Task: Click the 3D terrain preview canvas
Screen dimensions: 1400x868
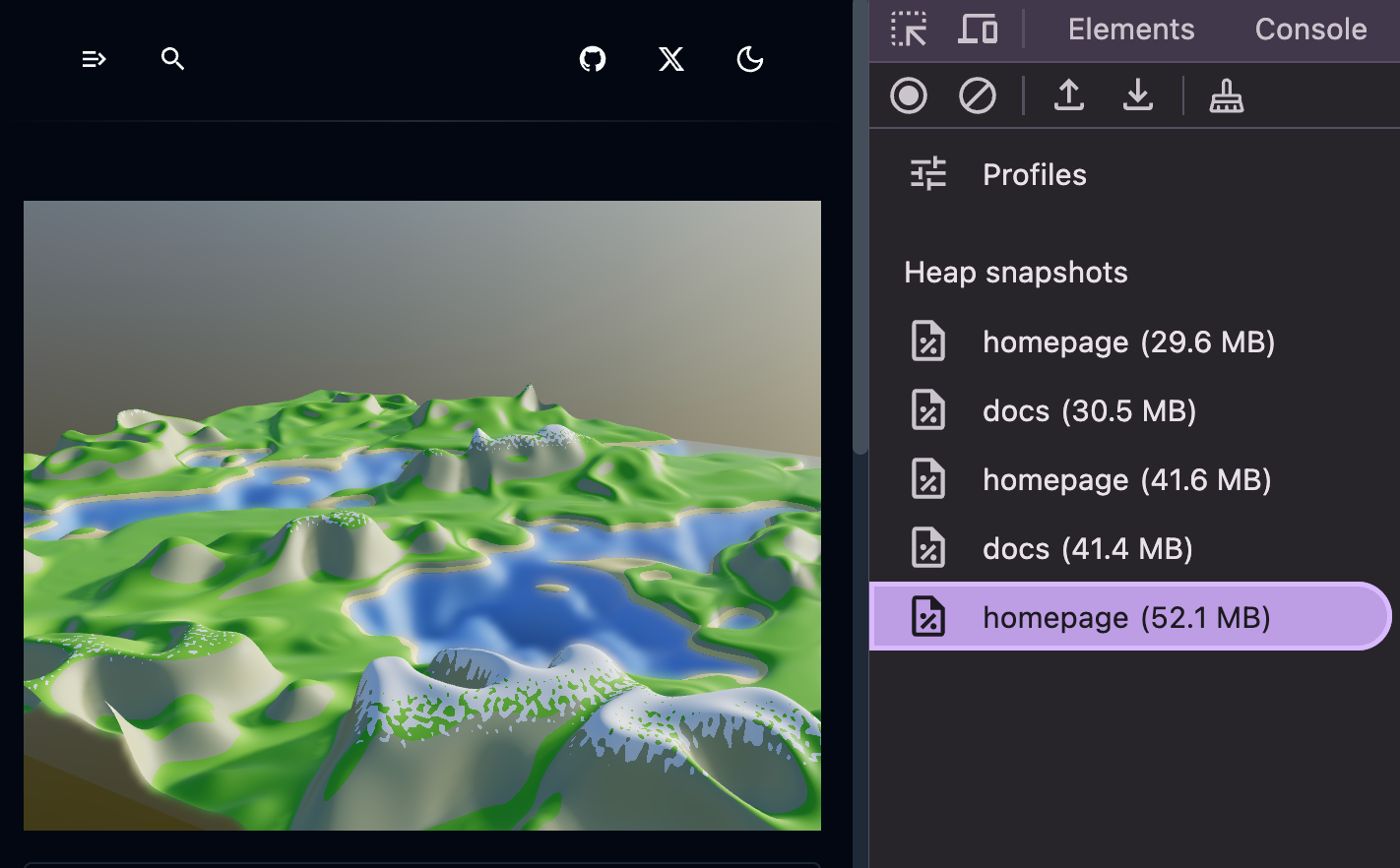Action: [x=421, y=515]
